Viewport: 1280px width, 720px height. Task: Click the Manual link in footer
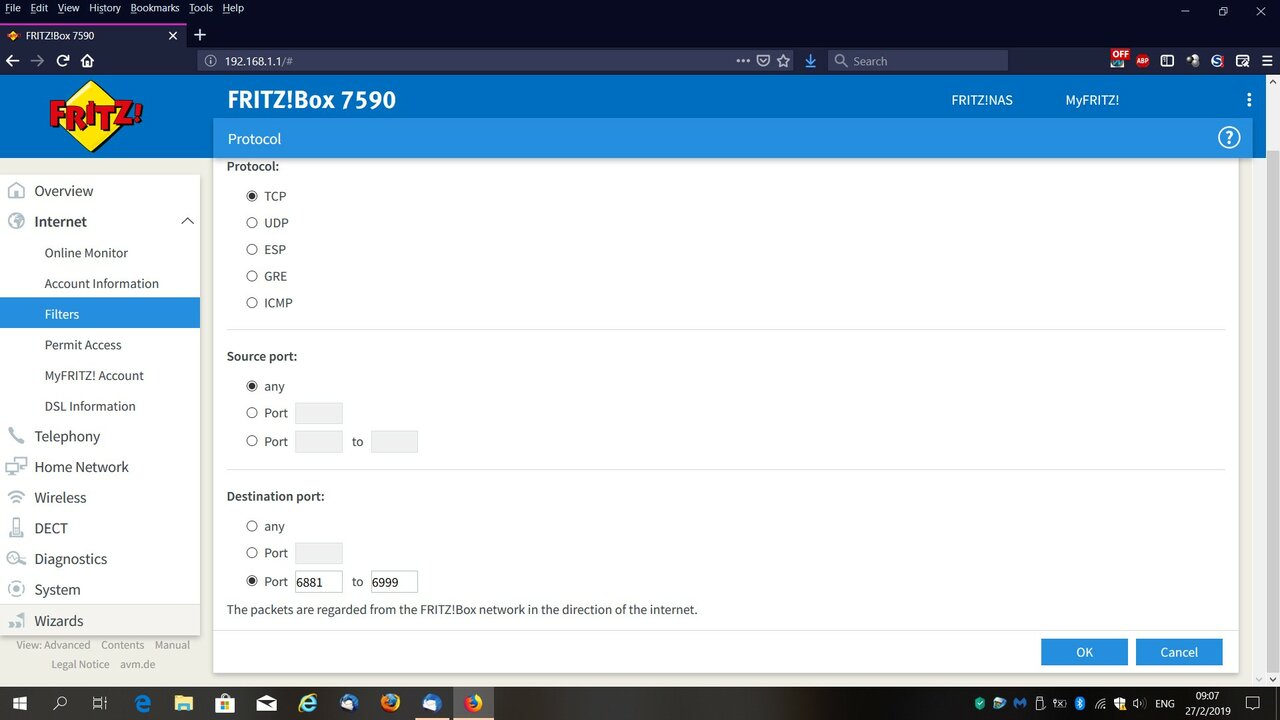[172, 645]
